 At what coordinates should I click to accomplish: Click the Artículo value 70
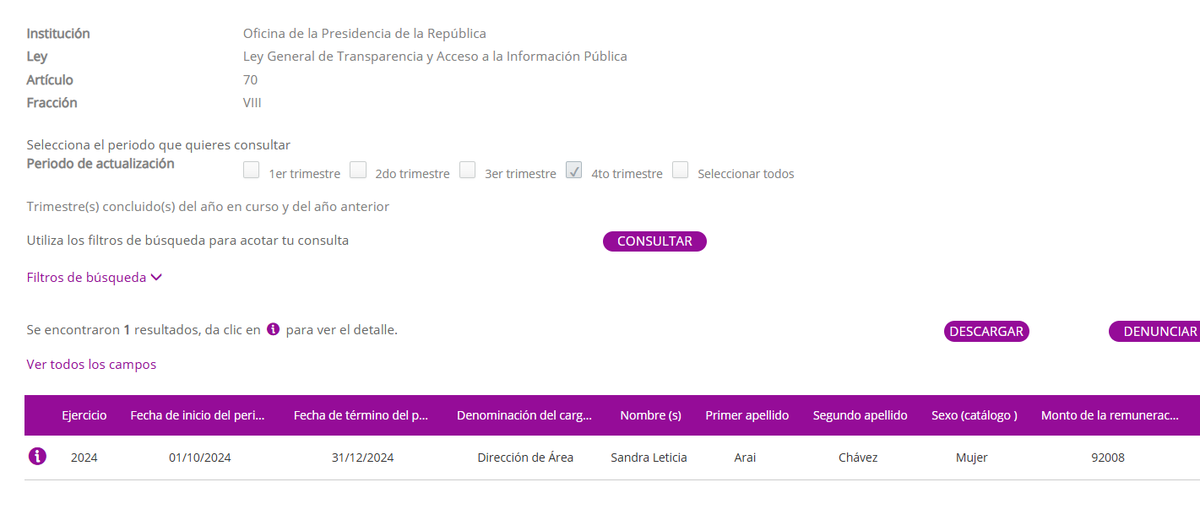[250, 80]
